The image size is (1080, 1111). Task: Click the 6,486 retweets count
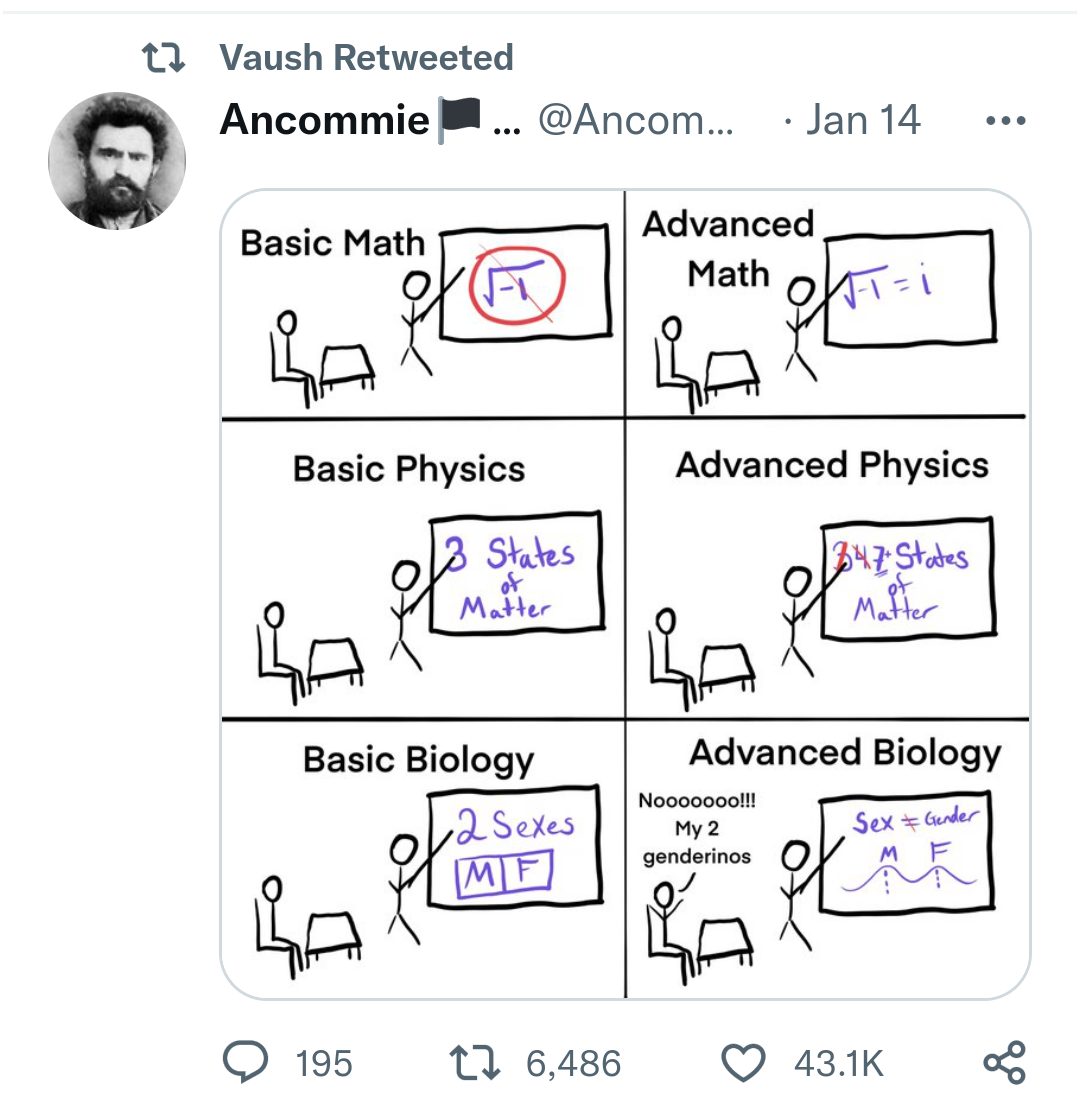[x=573, y=1063]
